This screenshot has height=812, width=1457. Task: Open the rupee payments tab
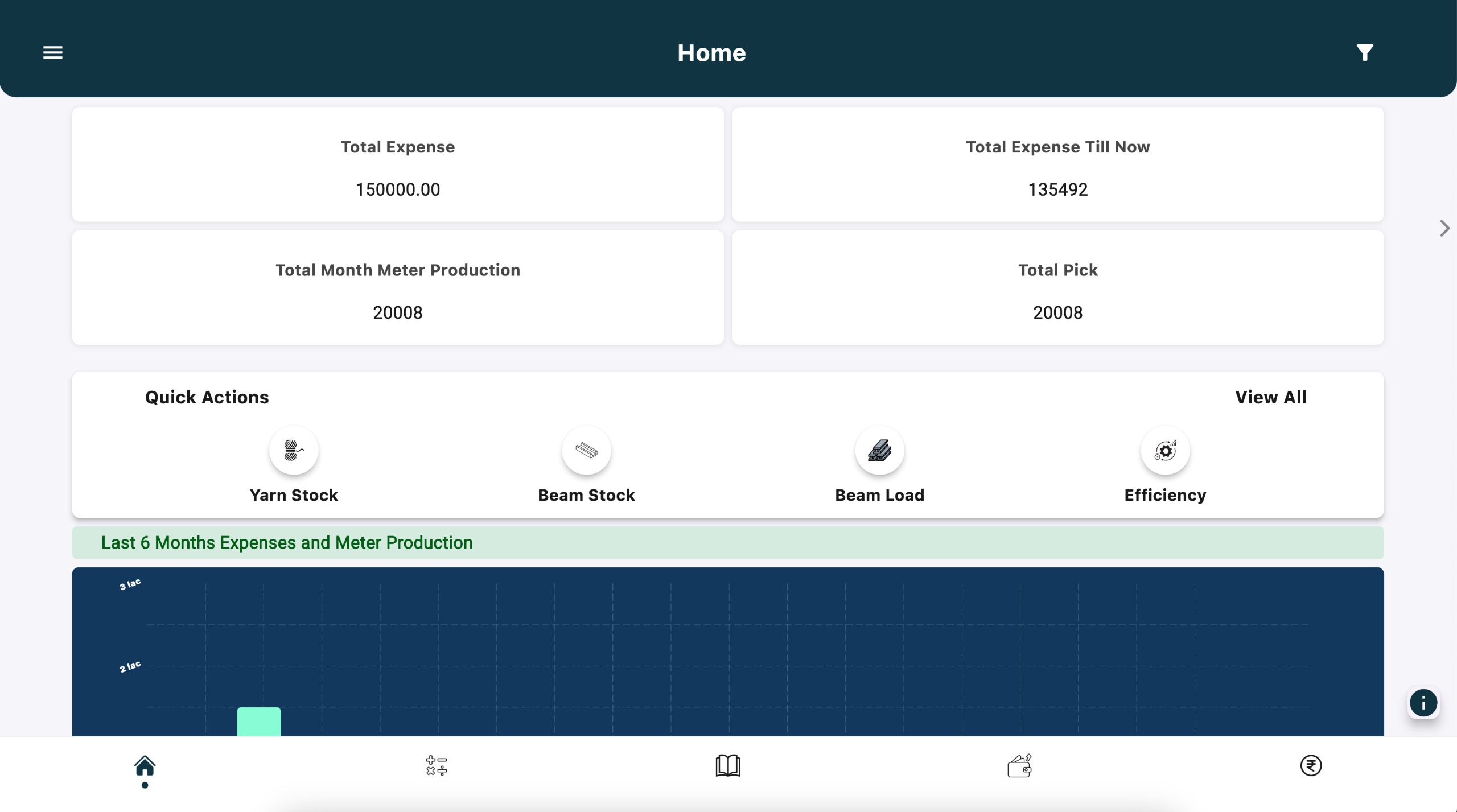tap(1311, 766)
